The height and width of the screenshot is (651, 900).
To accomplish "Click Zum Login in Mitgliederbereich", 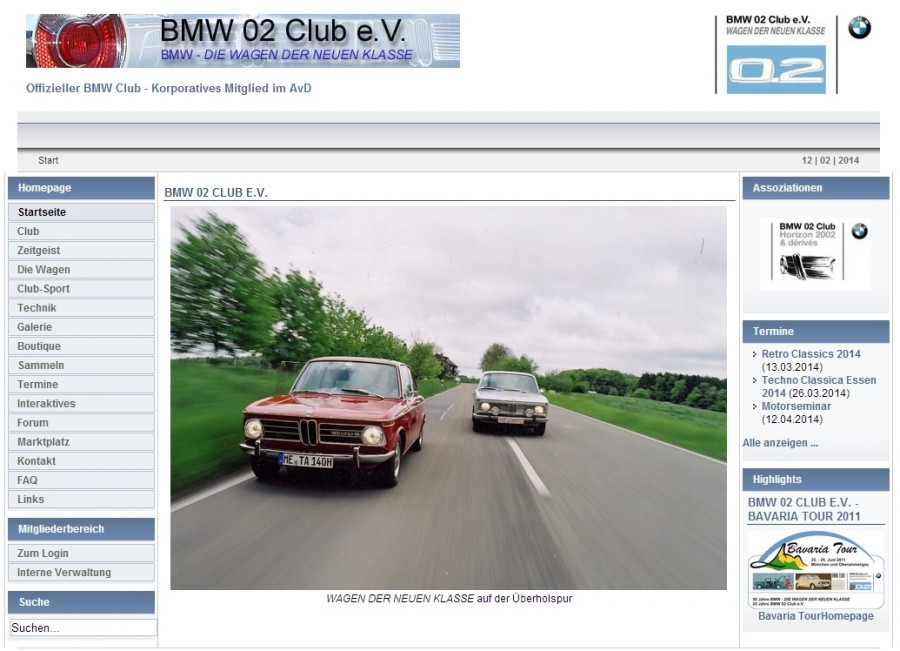I will tap(82, 553).
